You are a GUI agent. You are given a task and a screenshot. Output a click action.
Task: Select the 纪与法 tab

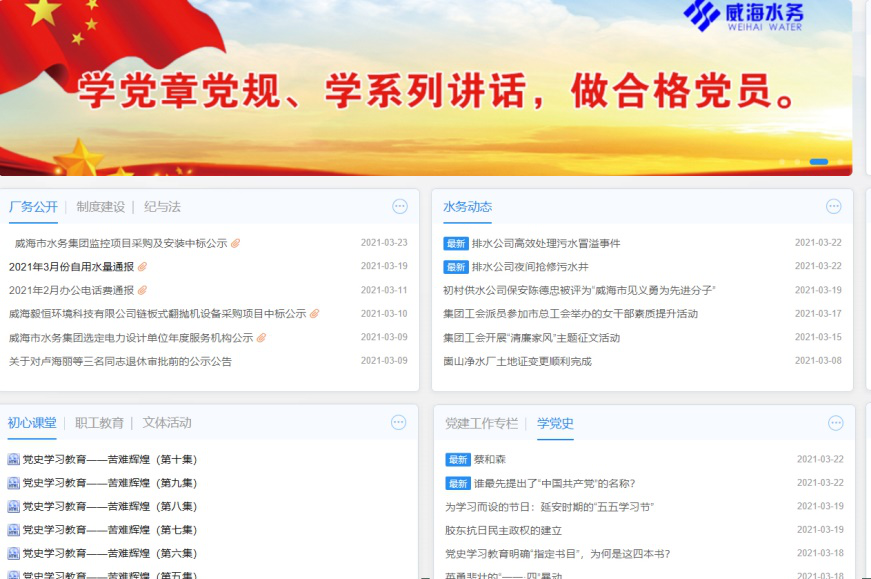click(x=162, y=207)
